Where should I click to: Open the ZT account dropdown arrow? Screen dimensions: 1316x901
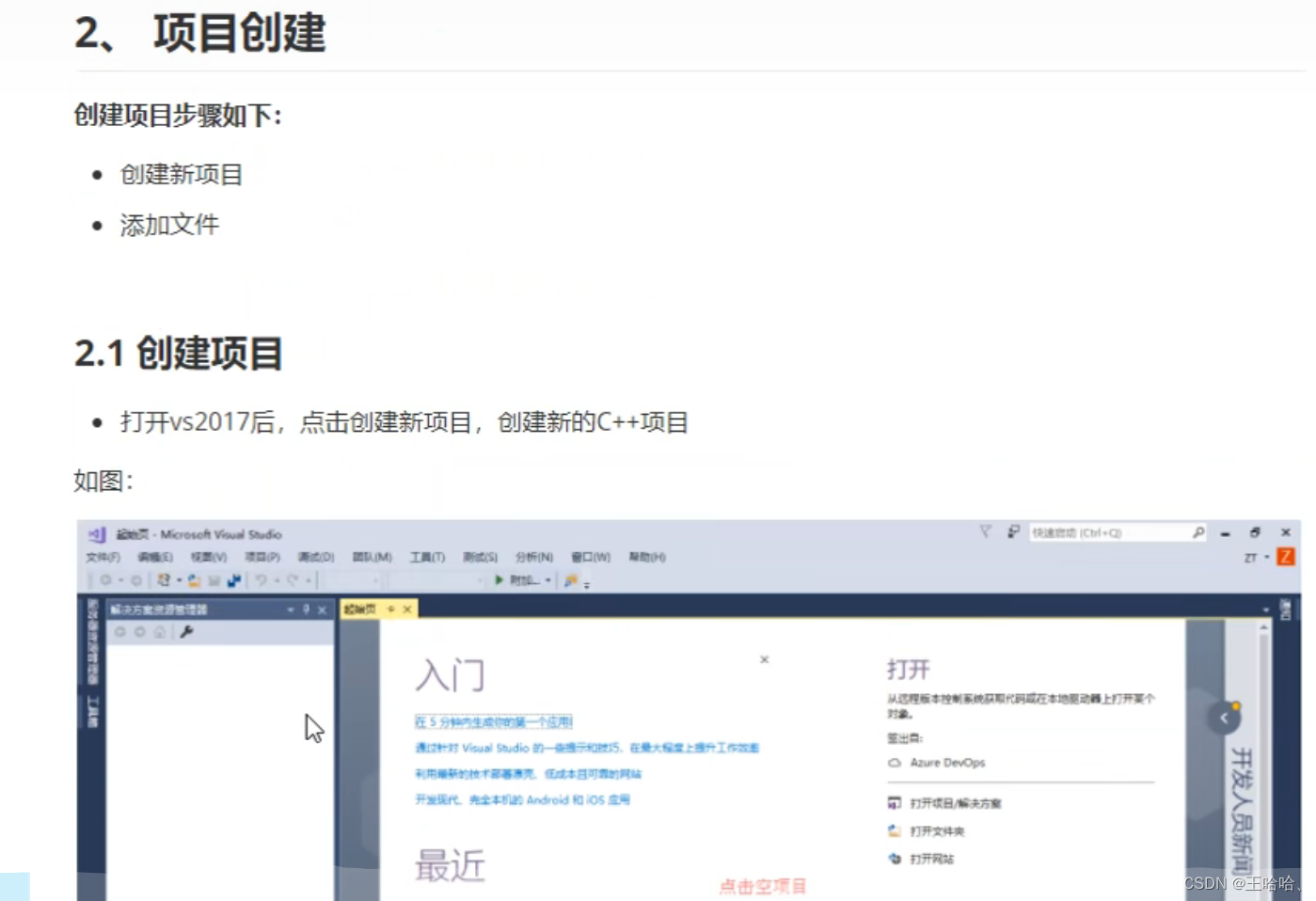[1267, 558]
